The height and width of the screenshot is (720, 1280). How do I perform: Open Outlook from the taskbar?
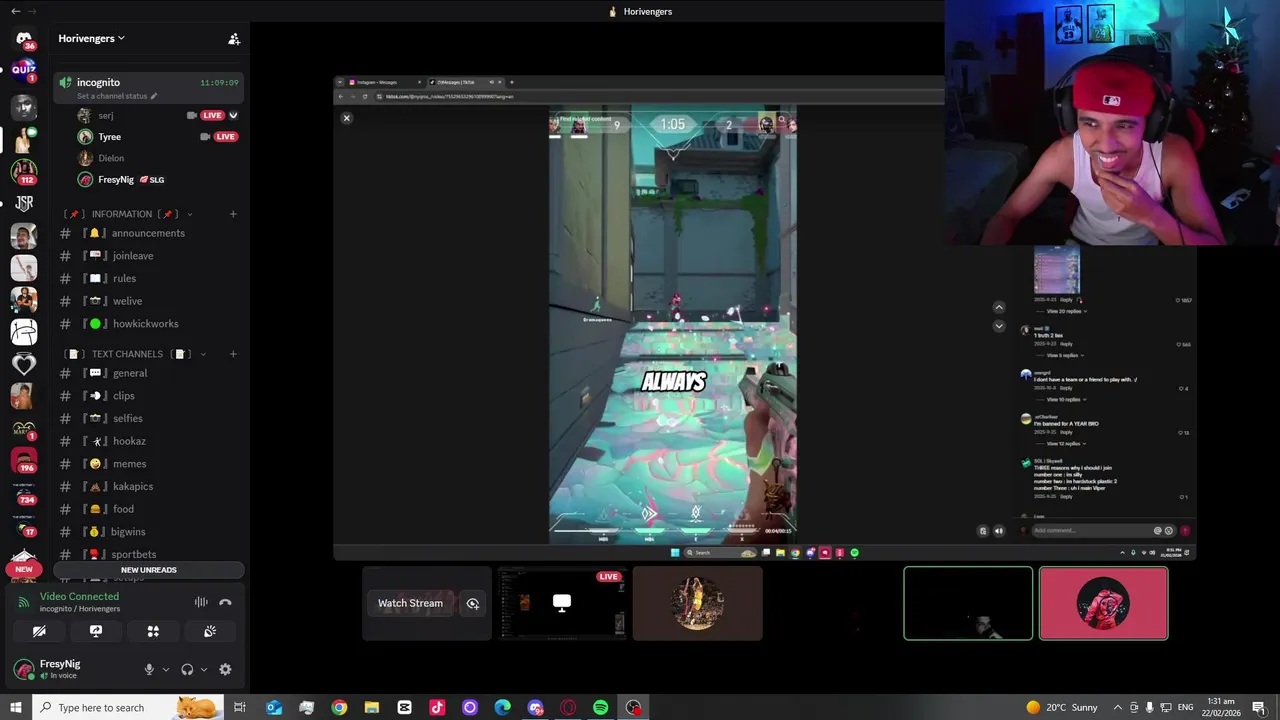click(274, 707)
